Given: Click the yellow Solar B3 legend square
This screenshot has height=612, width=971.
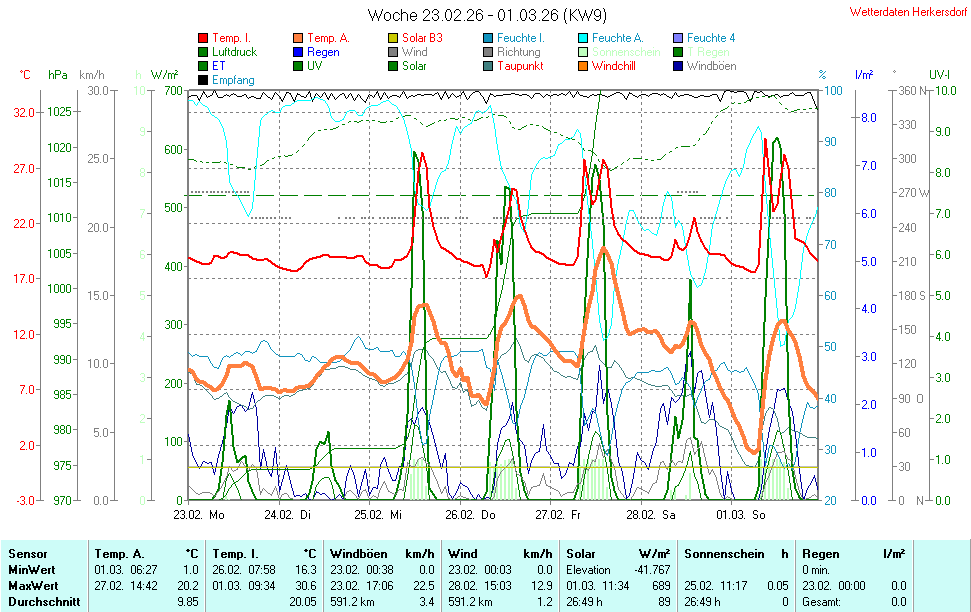Looking at the screenshot, I should (x=393, y=38).
